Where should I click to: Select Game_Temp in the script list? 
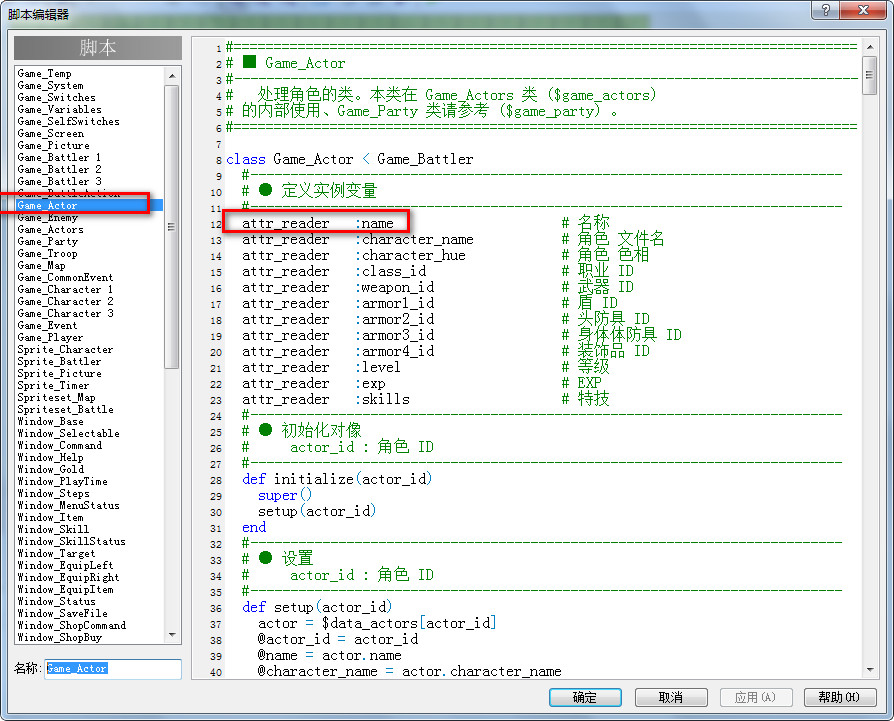tap(44, 74)
